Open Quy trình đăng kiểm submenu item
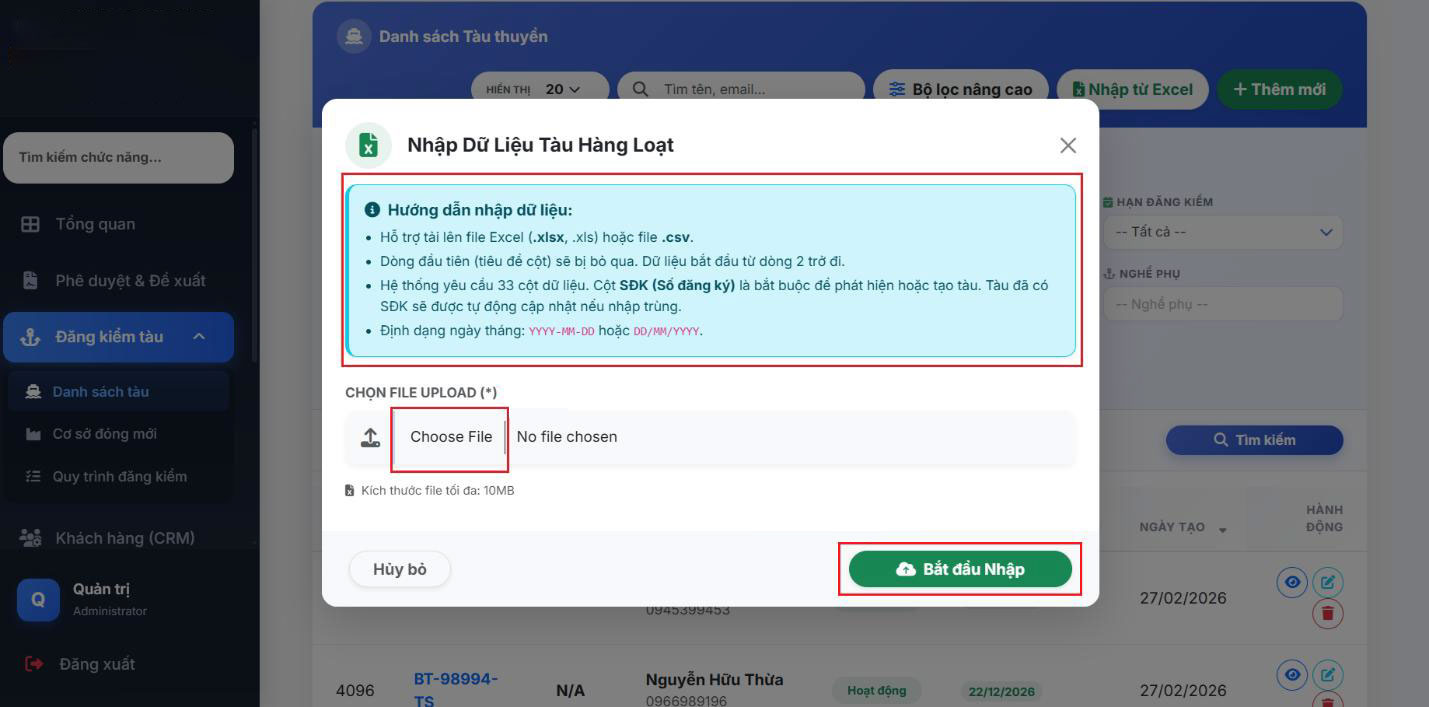Viewport: 1429px width, 707px height. pos(118,477)
